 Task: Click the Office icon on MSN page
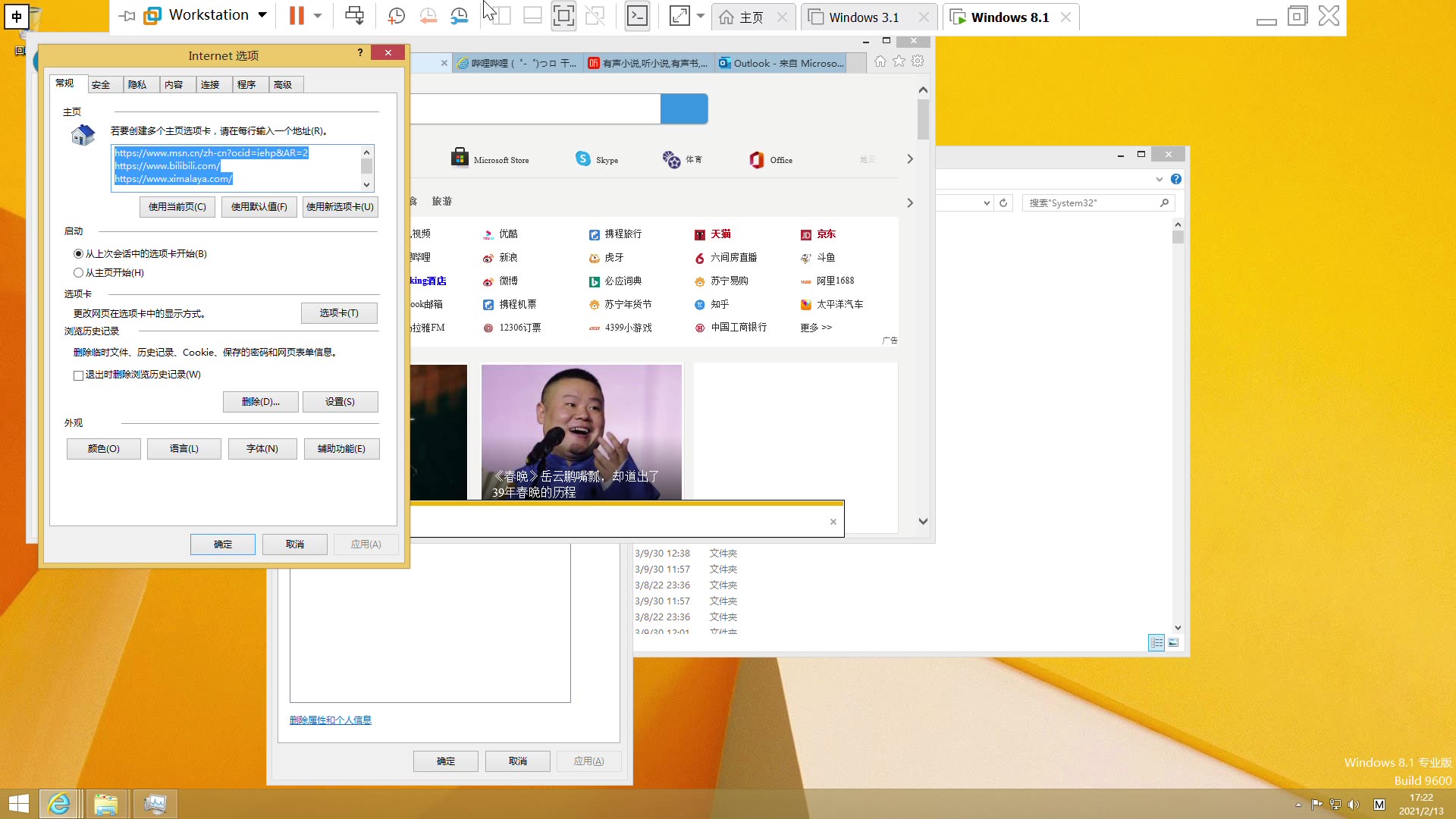coord(756,159)
